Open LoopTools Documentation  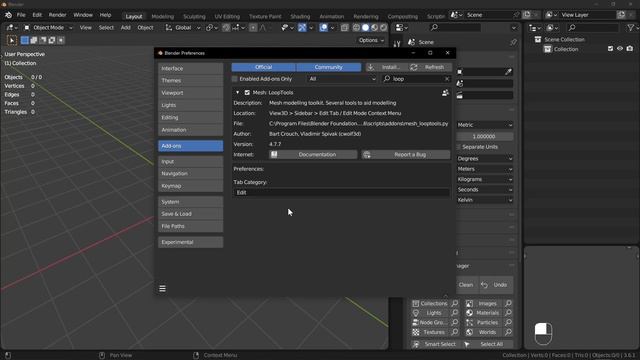pos(313,155)
